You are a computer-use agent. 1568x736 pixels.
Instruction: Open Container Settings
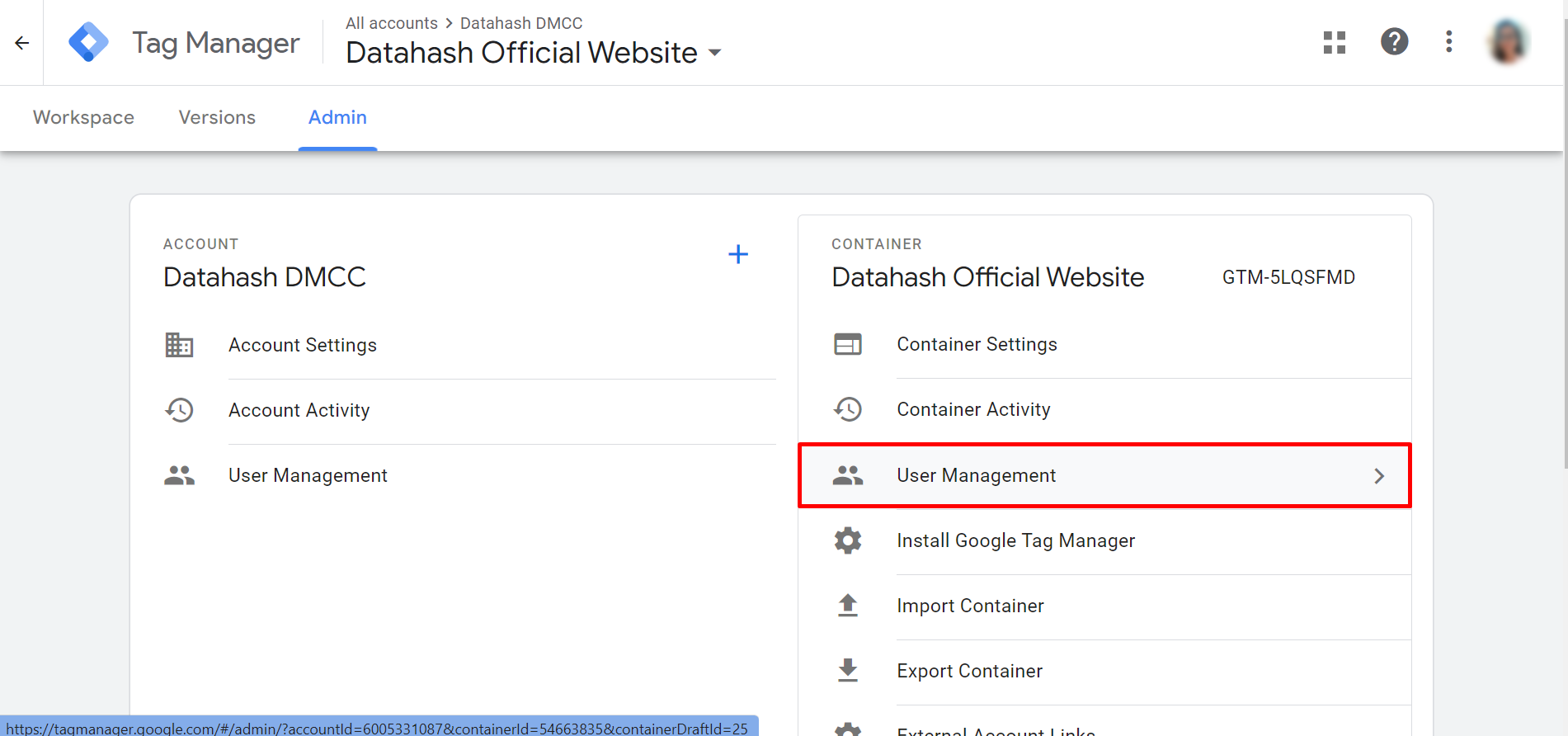click(977, 344)
